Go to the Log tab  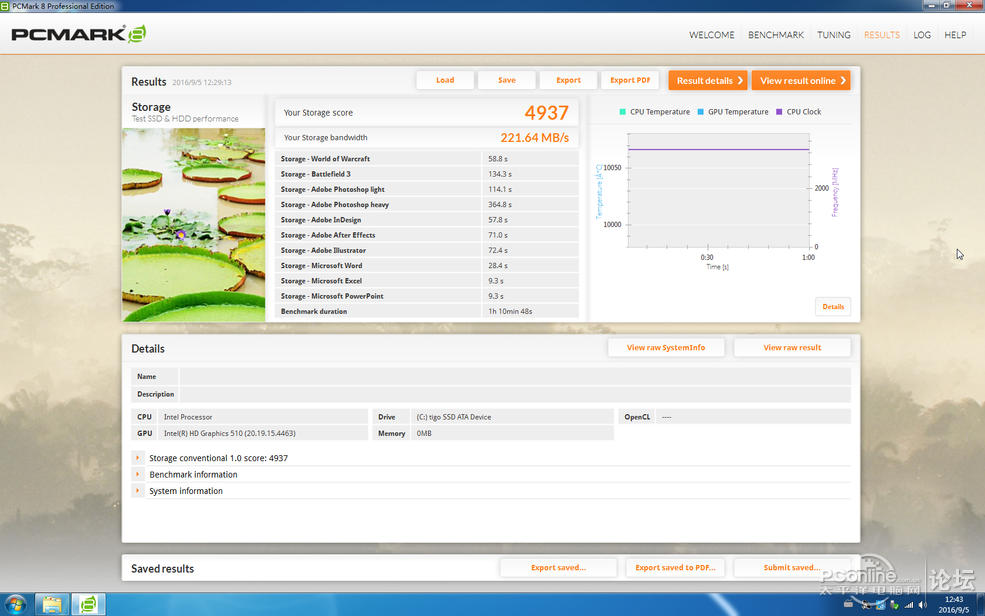click(x=922, y=35)
